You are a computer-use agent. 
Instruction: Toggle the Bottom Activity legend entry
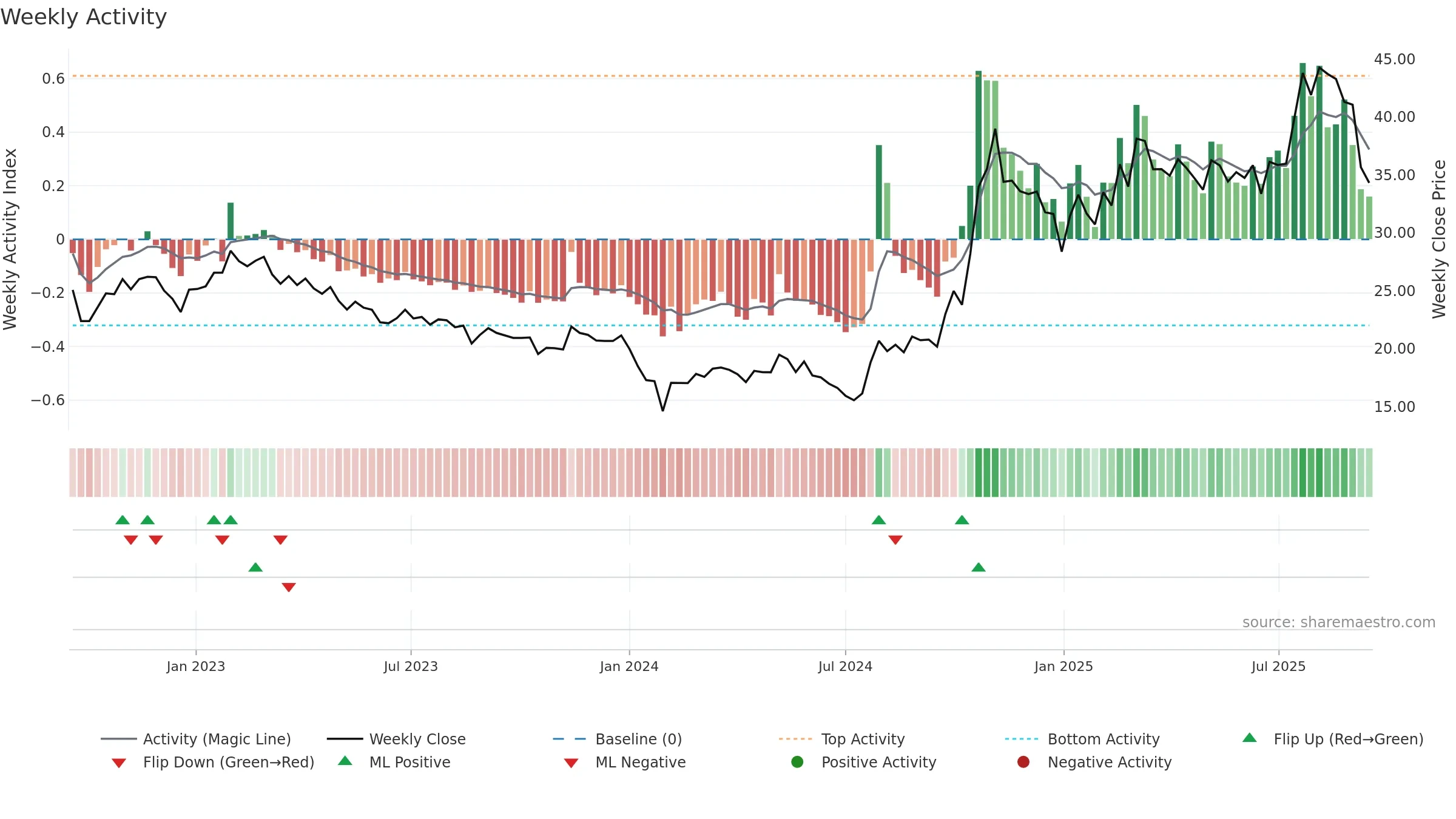pos(1082,739)
